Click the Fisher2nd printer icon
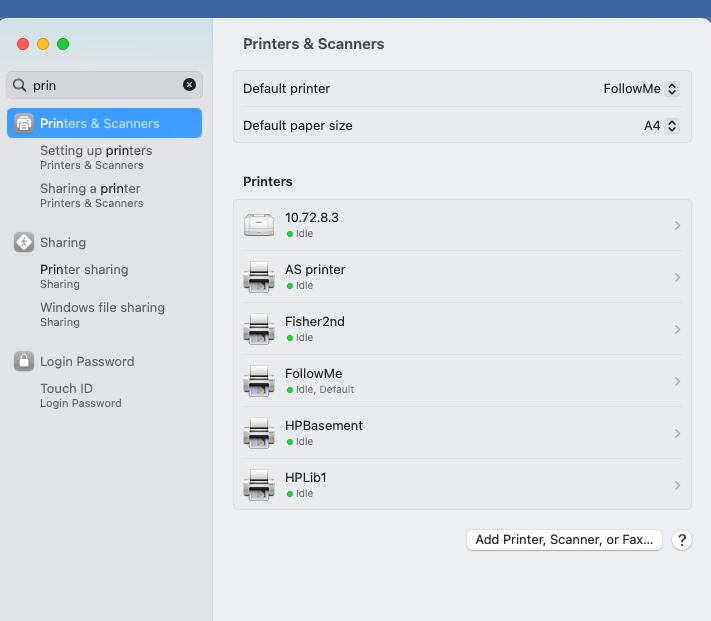This screenshot has height=621, width=711. 259,329
